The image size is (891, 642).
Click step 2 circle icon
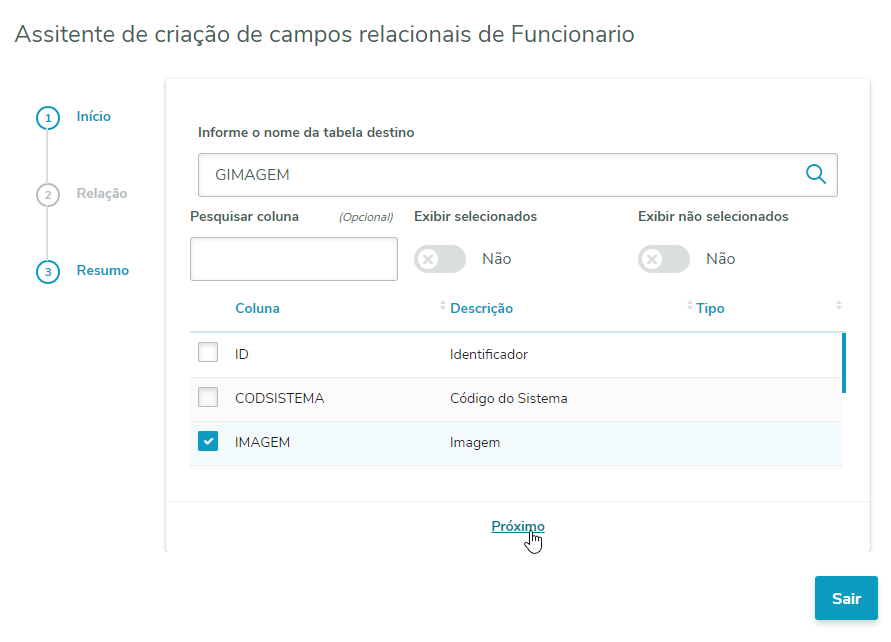(47, 195)
